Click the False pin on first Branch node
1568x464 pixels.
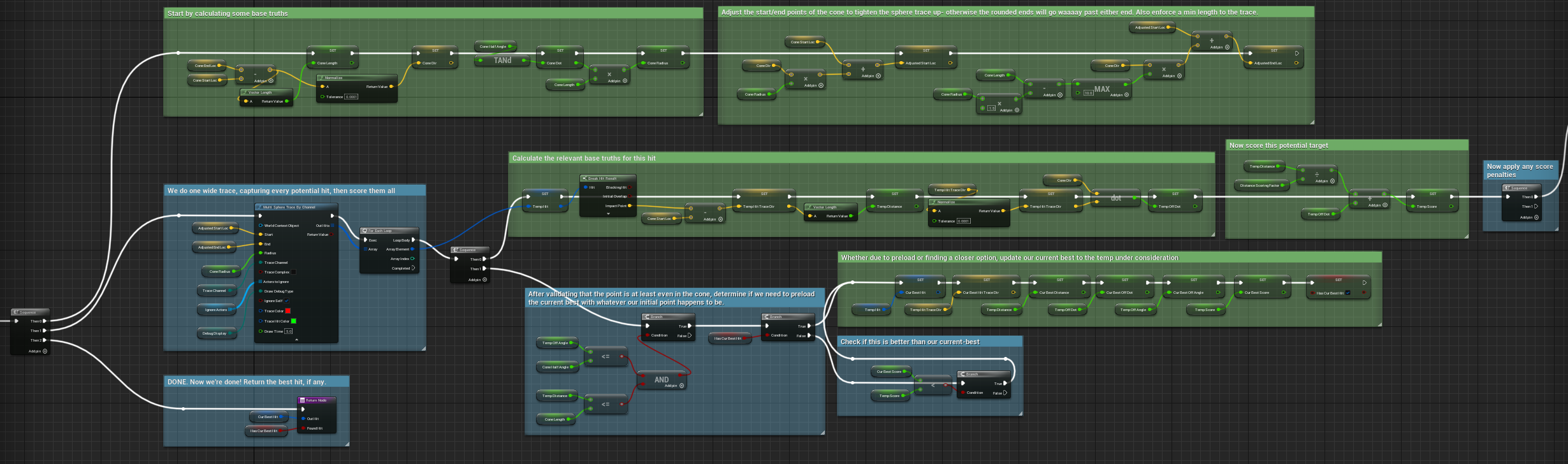(x=689, y=335)
